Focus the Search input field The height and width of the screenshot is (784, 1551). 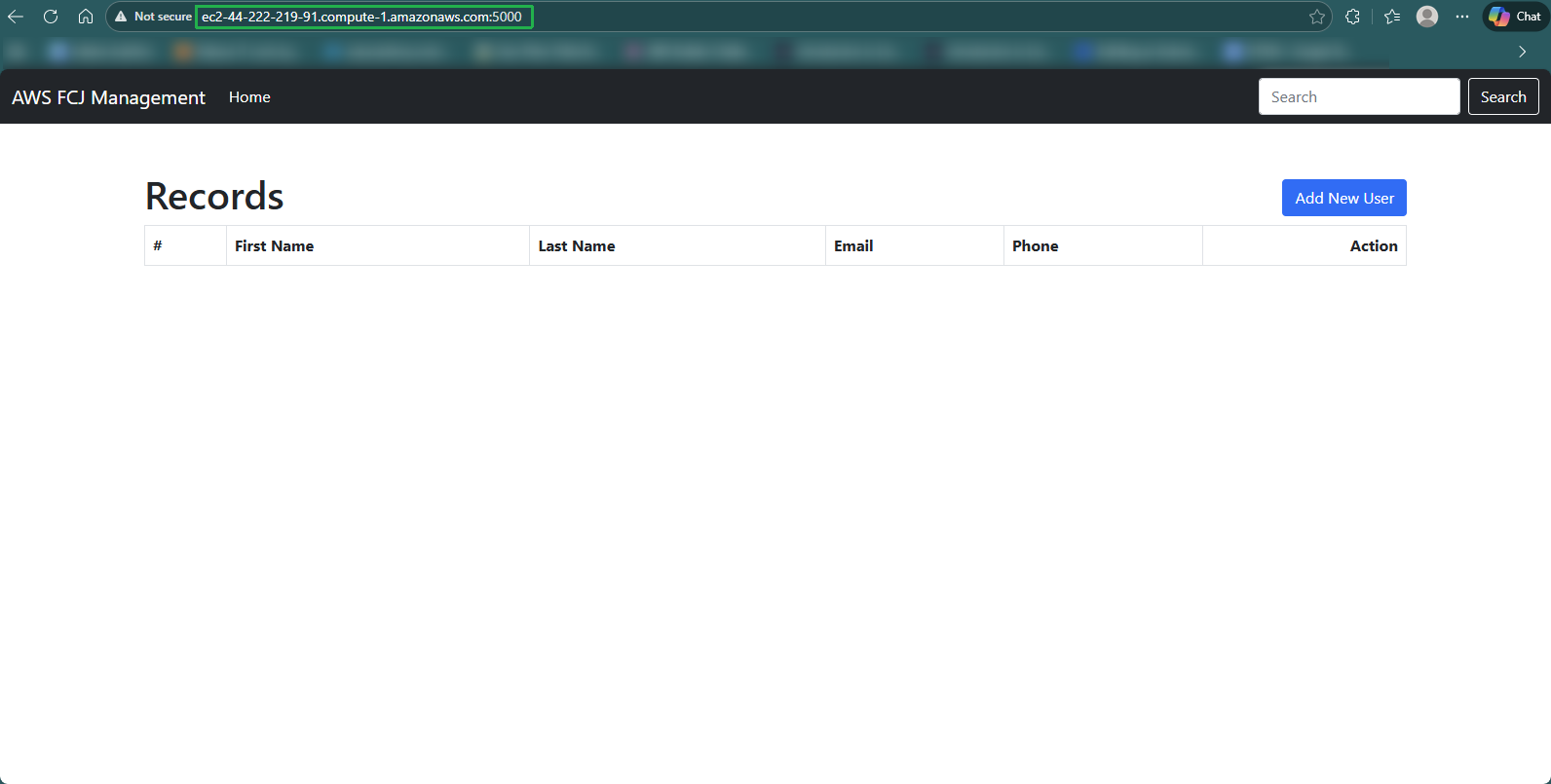point(1359,96)
